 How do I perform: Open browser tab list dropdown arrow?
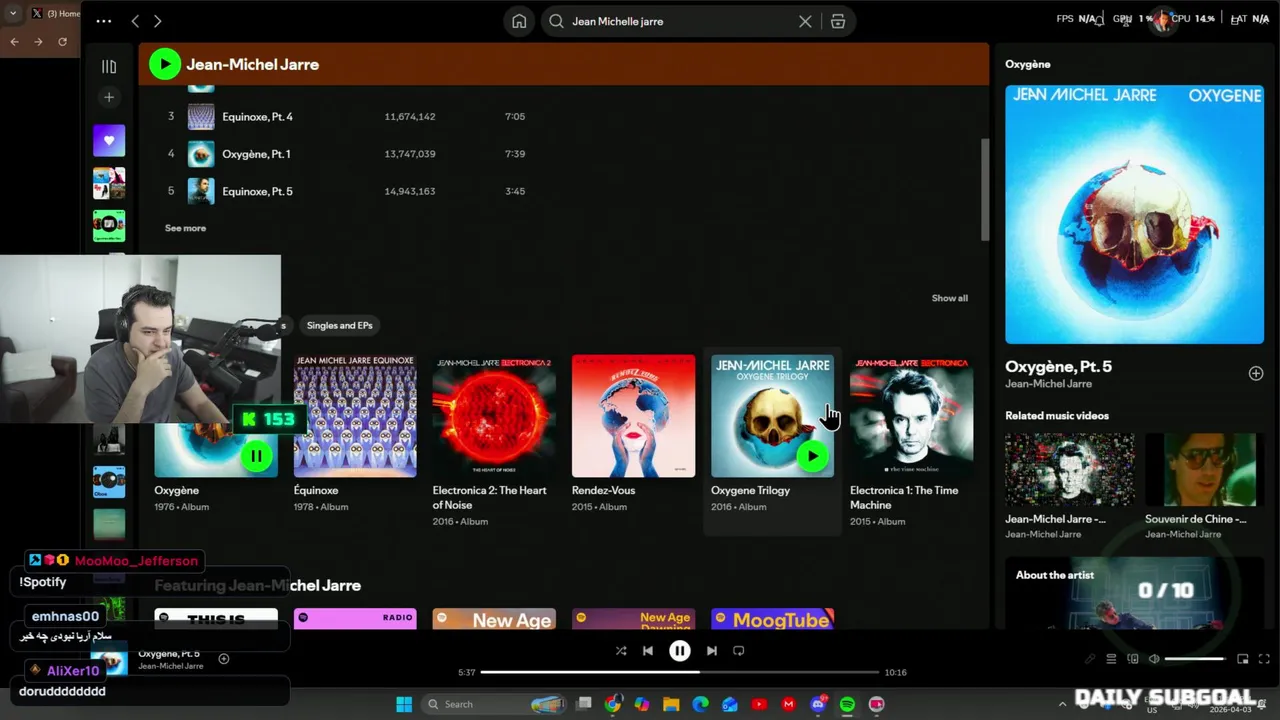[x=13, y=13]
